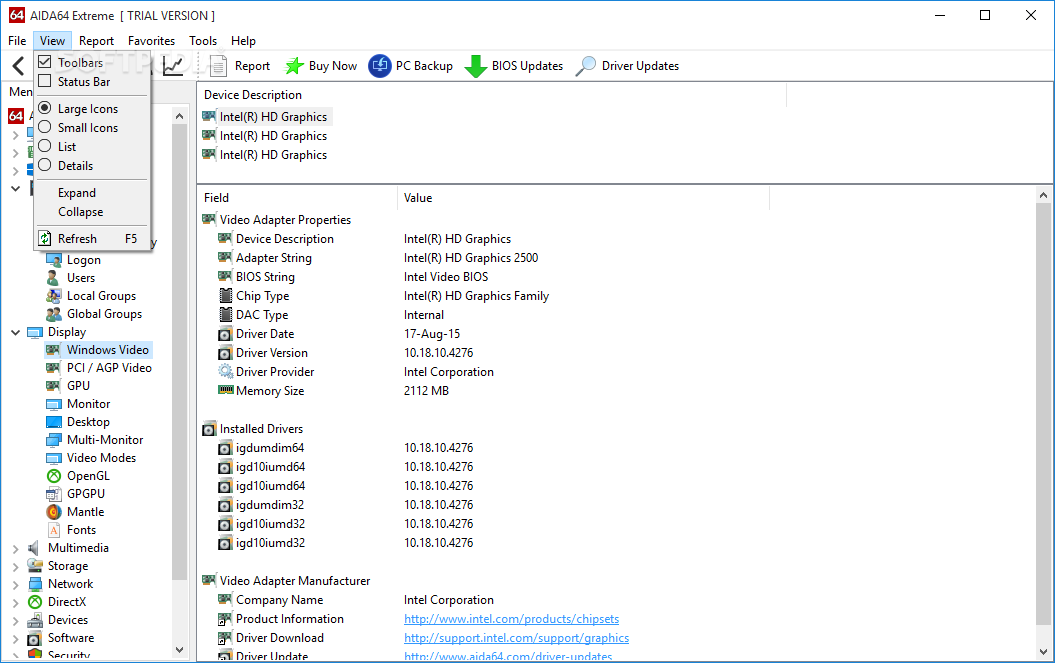This screenshot has height=663, width=1055.
Task: Collapse the Display tree node
Action: point(15,332)
